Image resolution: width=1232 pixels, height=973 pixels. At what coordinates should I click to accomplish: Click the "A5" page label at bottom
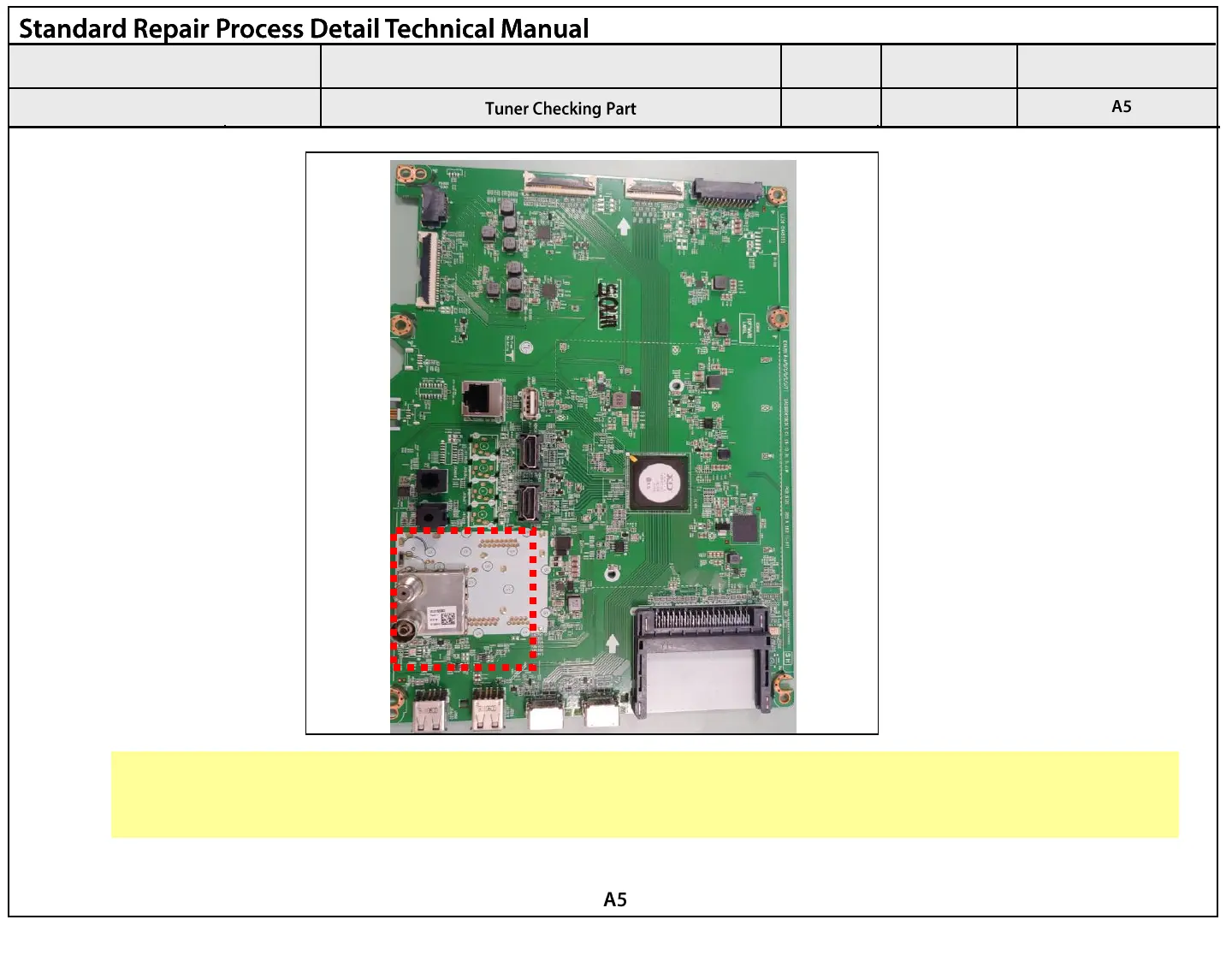tap(615, 899)
